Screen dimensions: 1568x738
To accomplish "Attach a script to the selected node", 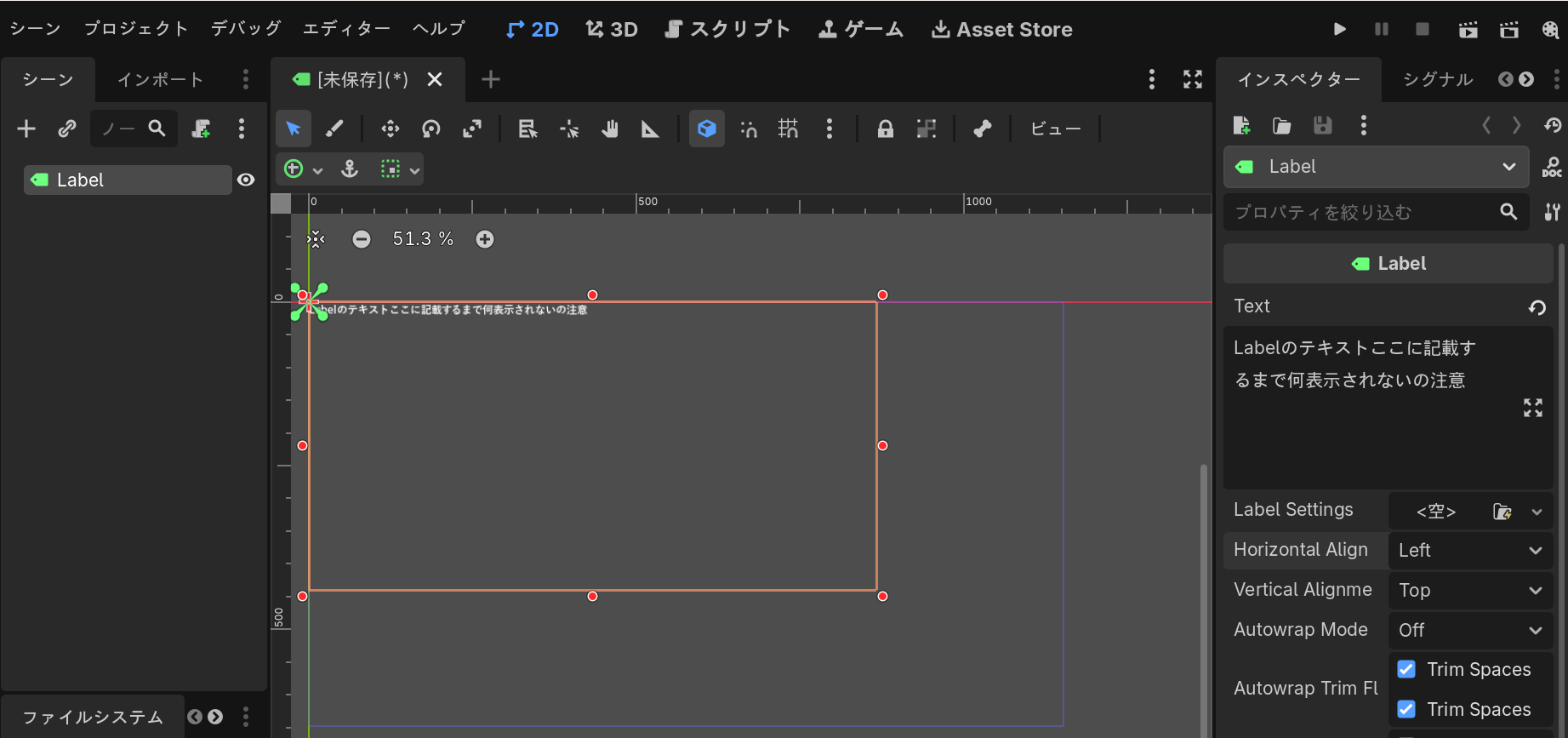I will click(201, 129).
